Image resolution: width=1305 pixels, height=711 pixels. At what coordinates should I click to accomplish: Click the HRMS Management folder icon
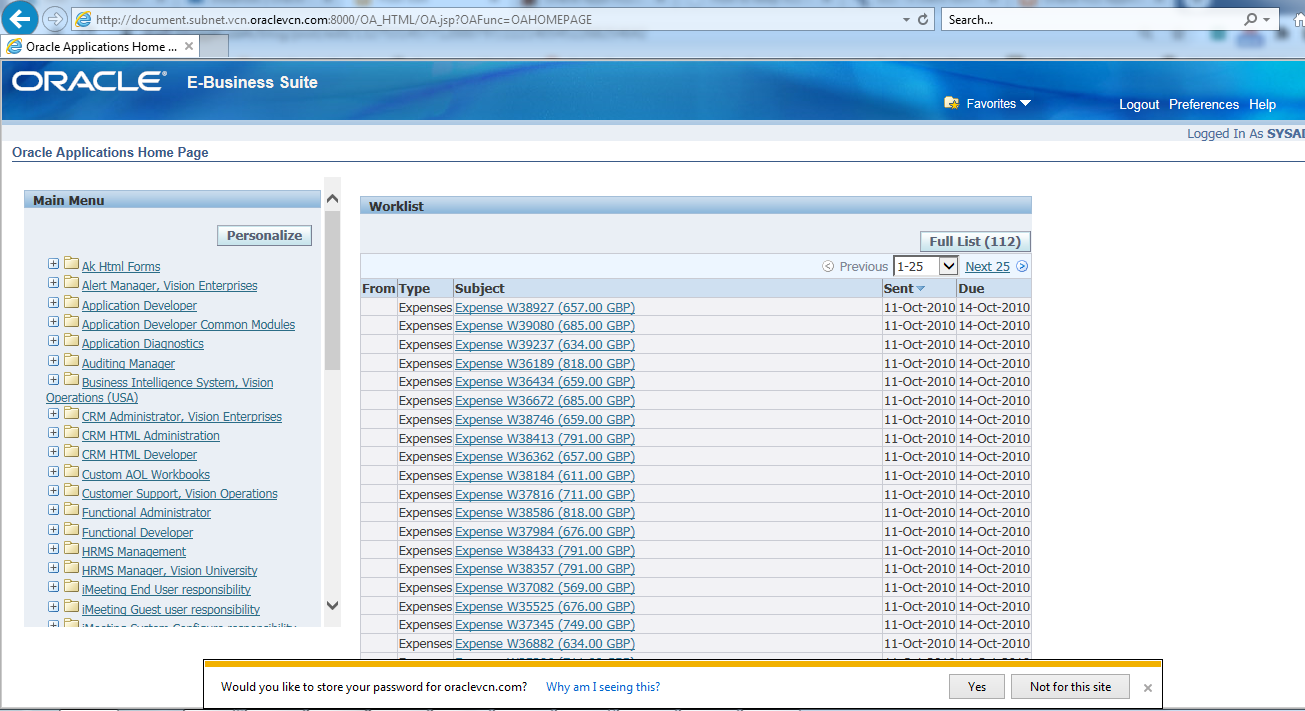pyautogui.click(x=71, y=549)
